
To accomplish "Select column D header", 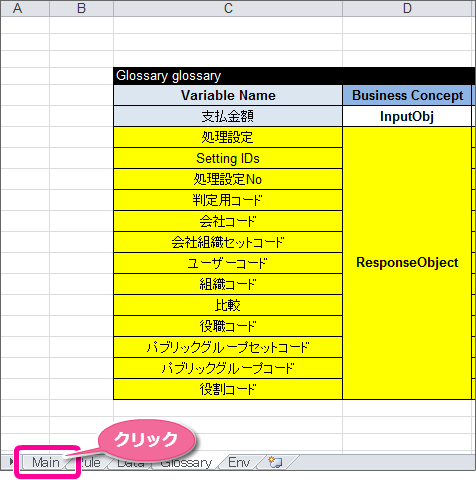I will [x=407, y=8].
